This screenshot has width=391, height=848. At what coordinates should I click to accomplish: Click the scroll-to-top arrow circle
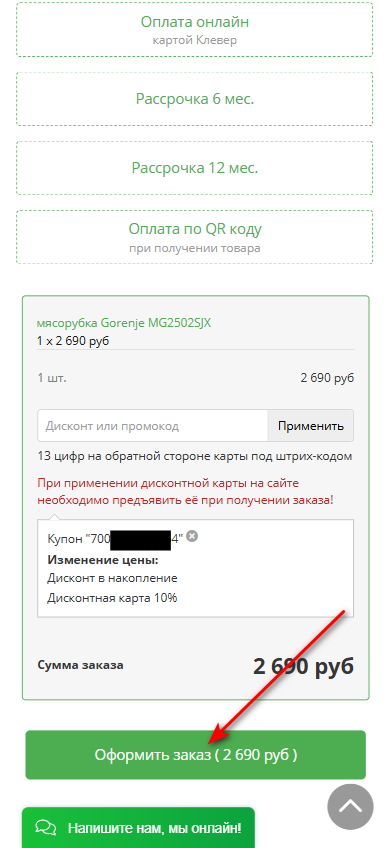tap(350, 806)
